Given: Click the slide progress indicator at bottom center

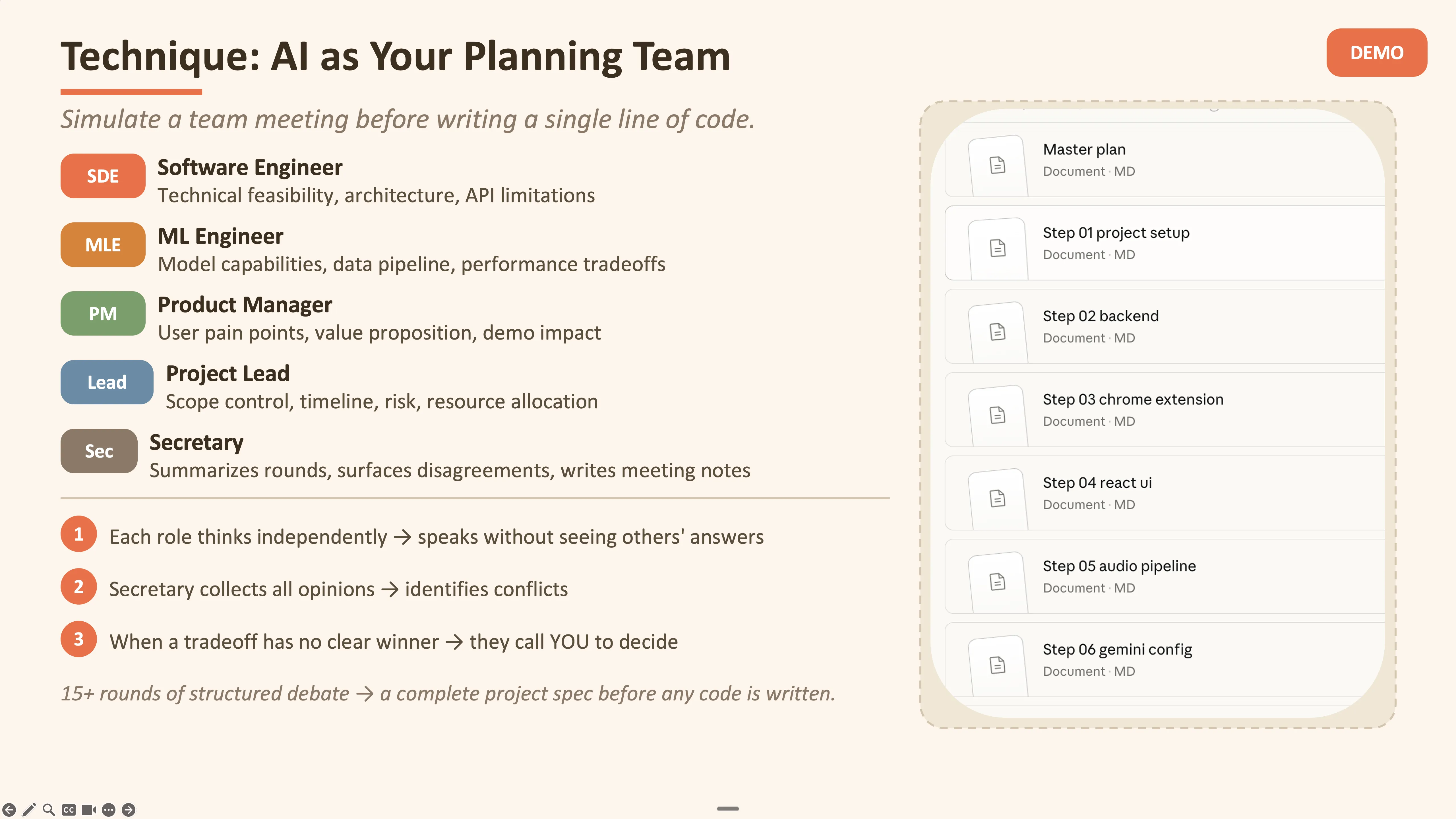Looking at the screenshot, I should (728, 809).
